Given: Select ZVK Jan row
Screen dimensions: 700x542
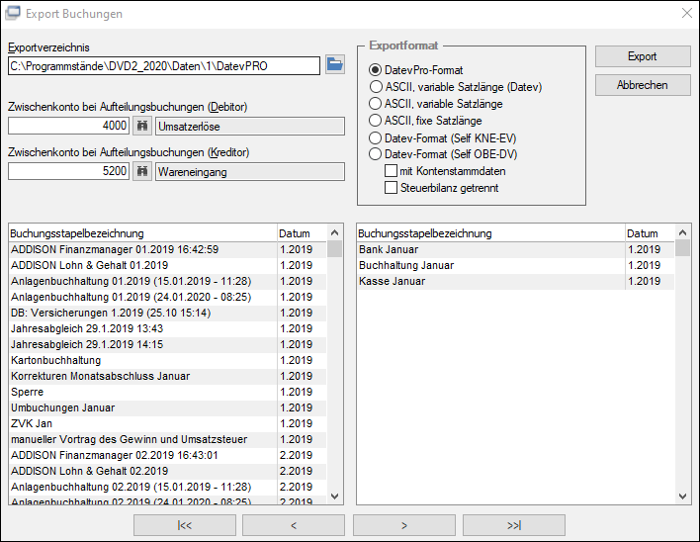Looking at the screenshot, I should point(167,424).
